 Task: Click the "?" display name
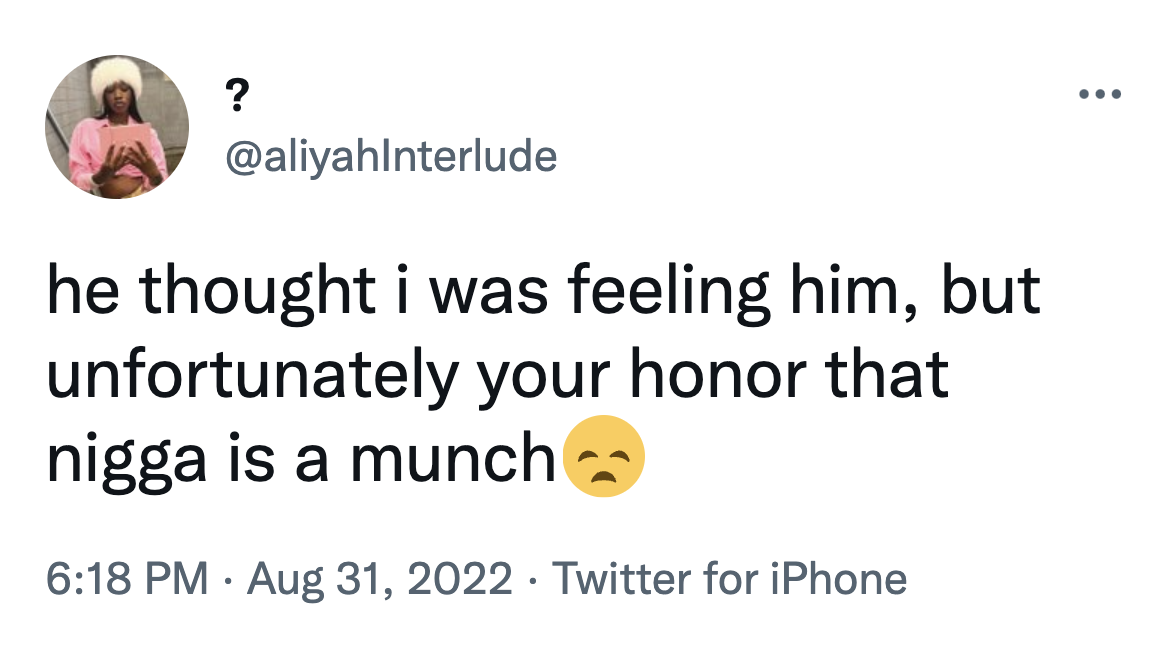(x=236, y=97)
